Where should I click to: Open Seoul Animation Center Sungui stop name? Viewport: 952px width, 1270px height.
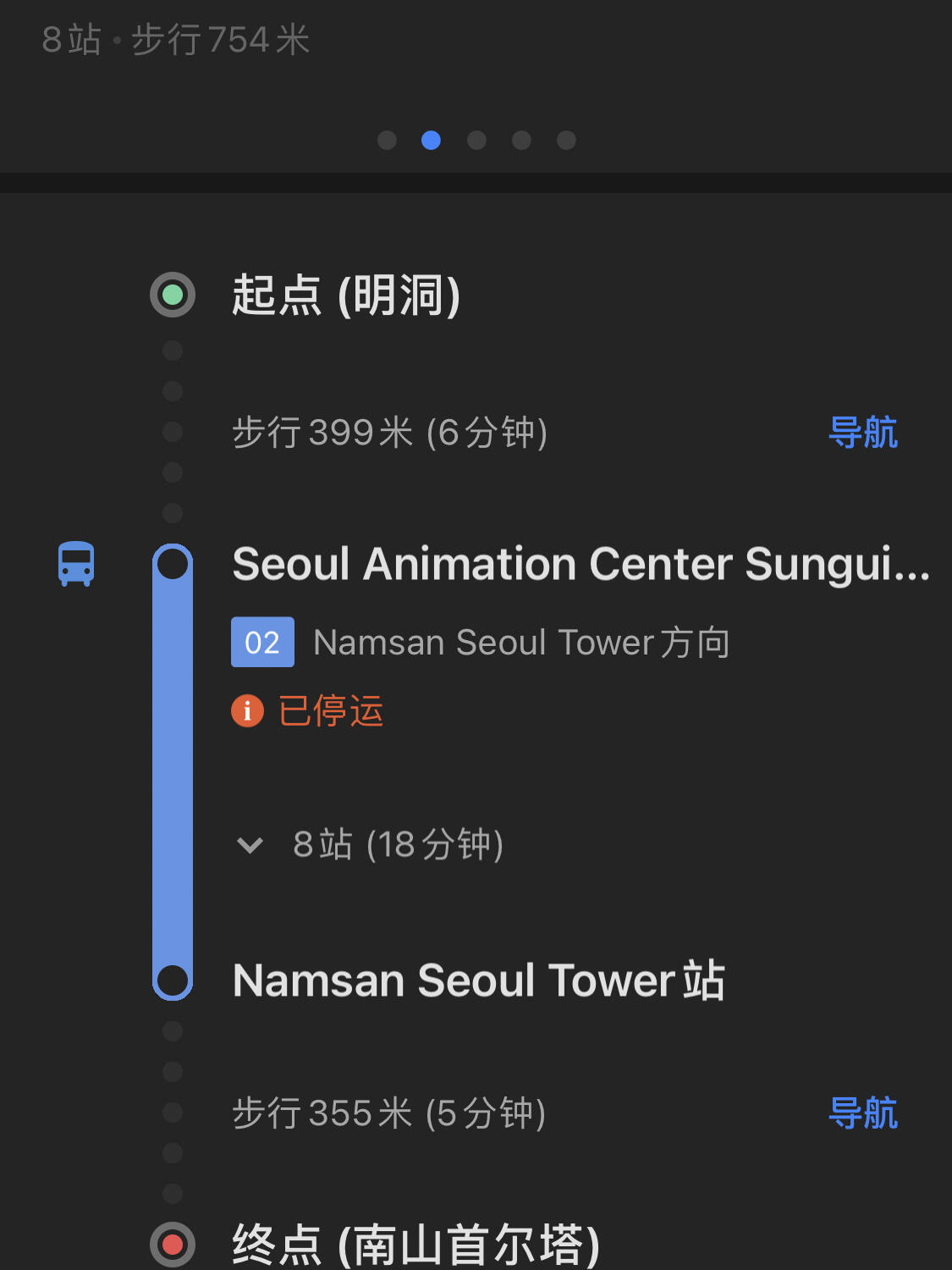(582, 564)
